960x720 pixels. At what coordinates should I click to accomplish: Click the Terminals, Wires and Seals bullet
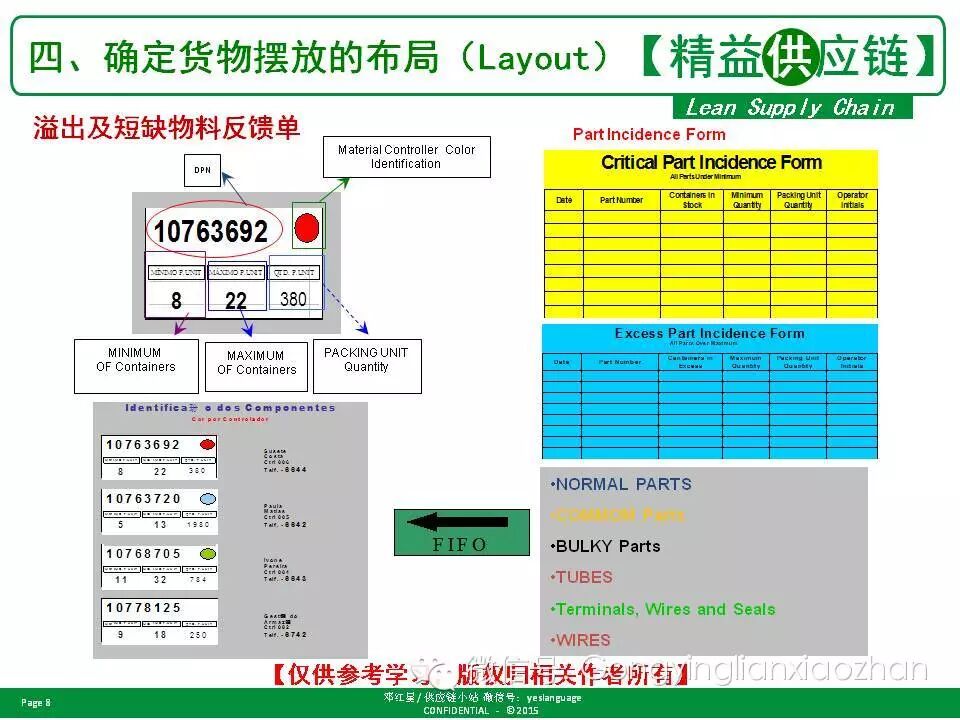[x=662, y=609]
